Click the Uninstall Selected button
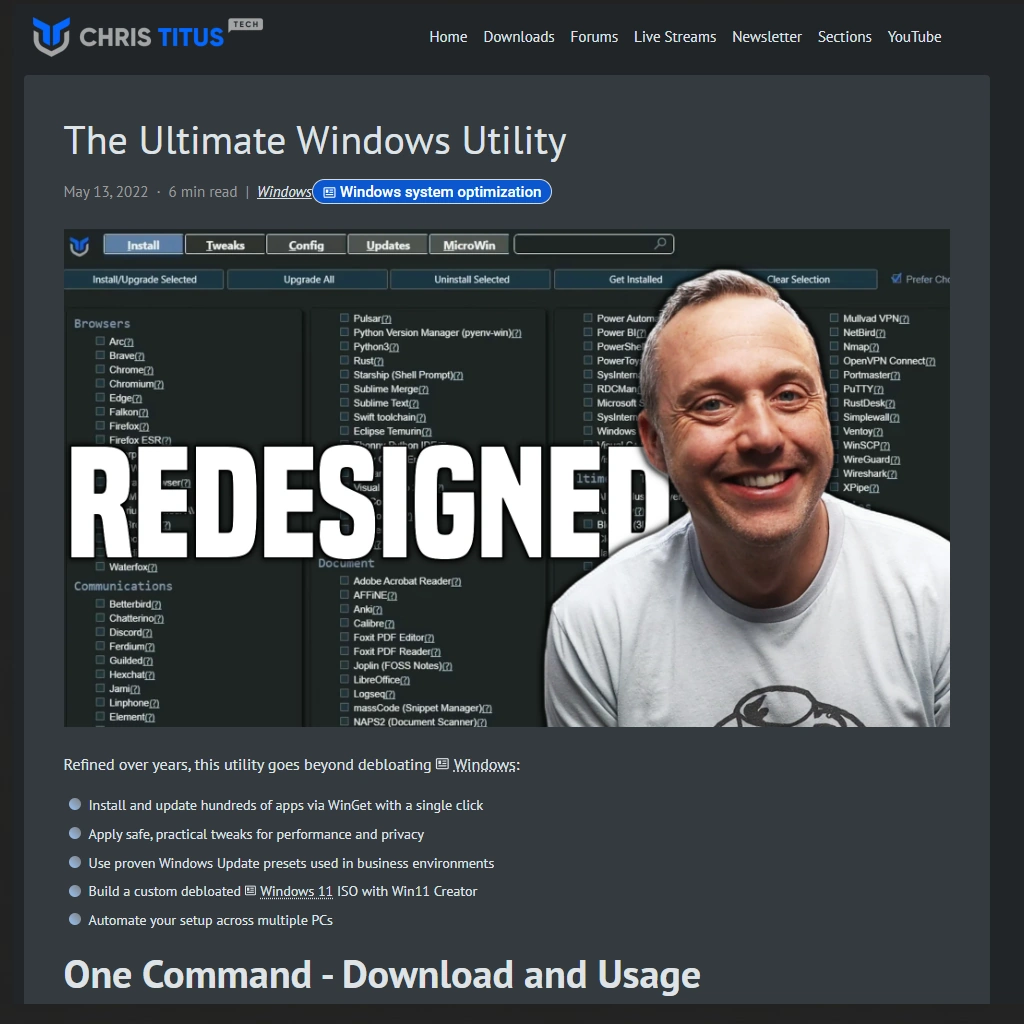This screenshot has height=1024, width=1024. click(472, 280)
